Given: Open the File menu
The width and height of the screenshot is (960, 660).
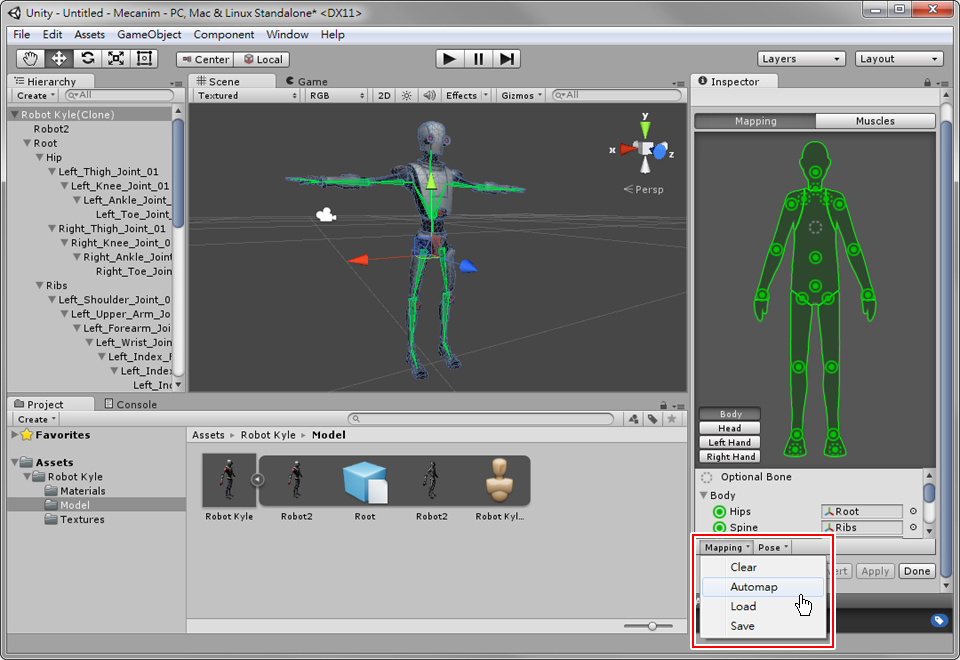Looking at the screenshot, I should click(21, 35).
